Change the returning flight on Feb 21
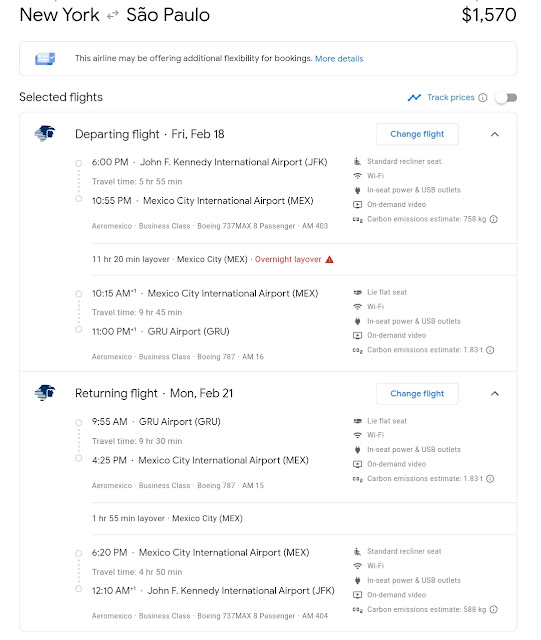The image size is (541, 640). tap(417, 394)
